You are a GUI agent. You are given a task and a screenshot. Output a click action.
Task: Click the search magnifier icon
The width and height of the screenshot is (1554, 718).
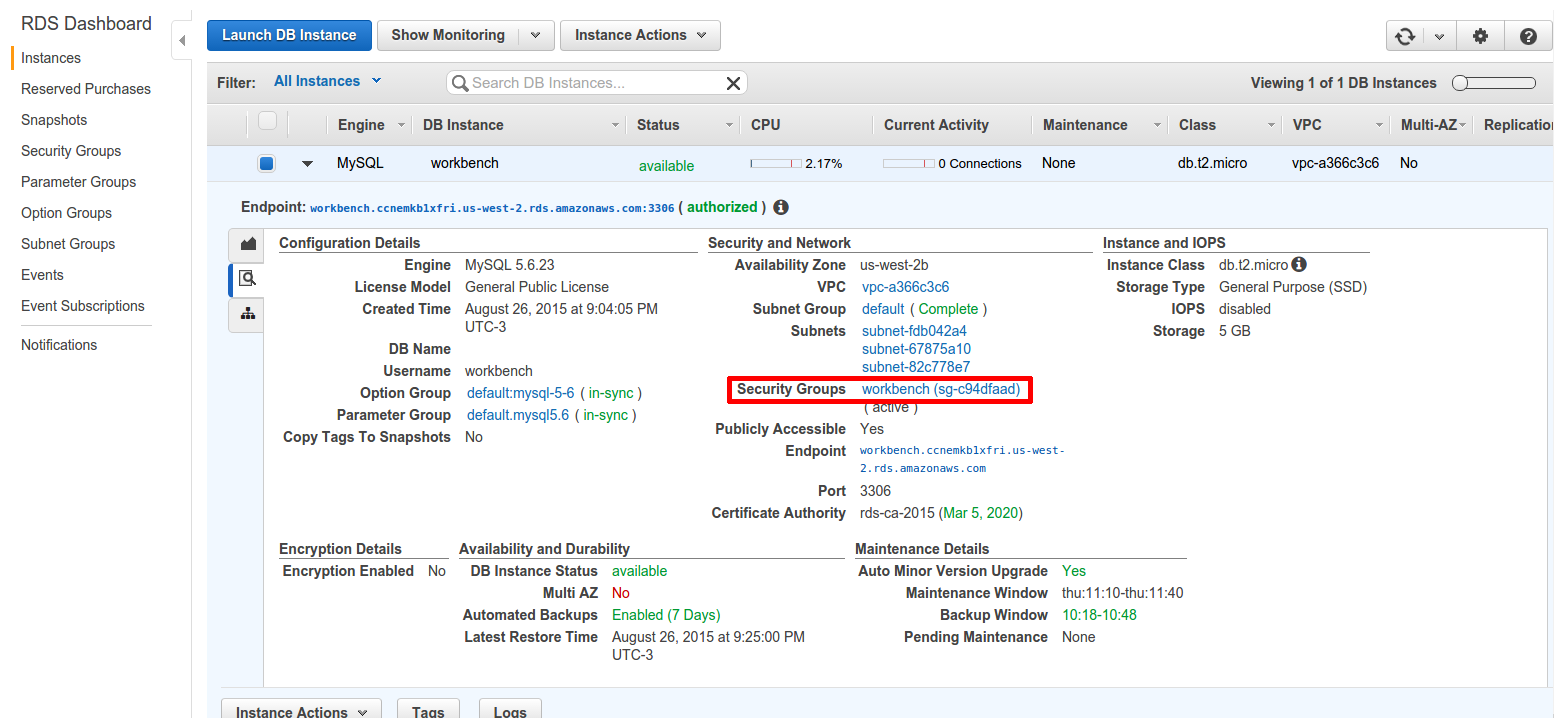tap(460, 83)
